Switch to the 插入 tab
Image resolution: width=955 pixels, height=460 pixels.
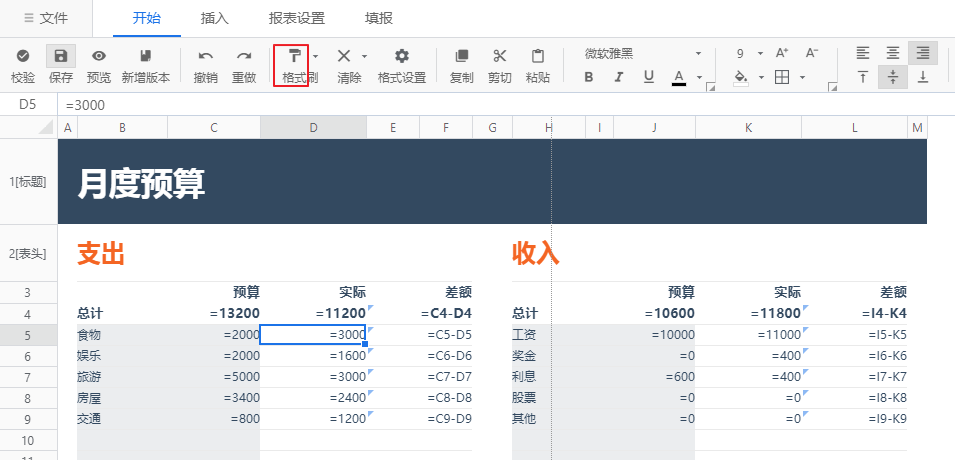point(215,18)
